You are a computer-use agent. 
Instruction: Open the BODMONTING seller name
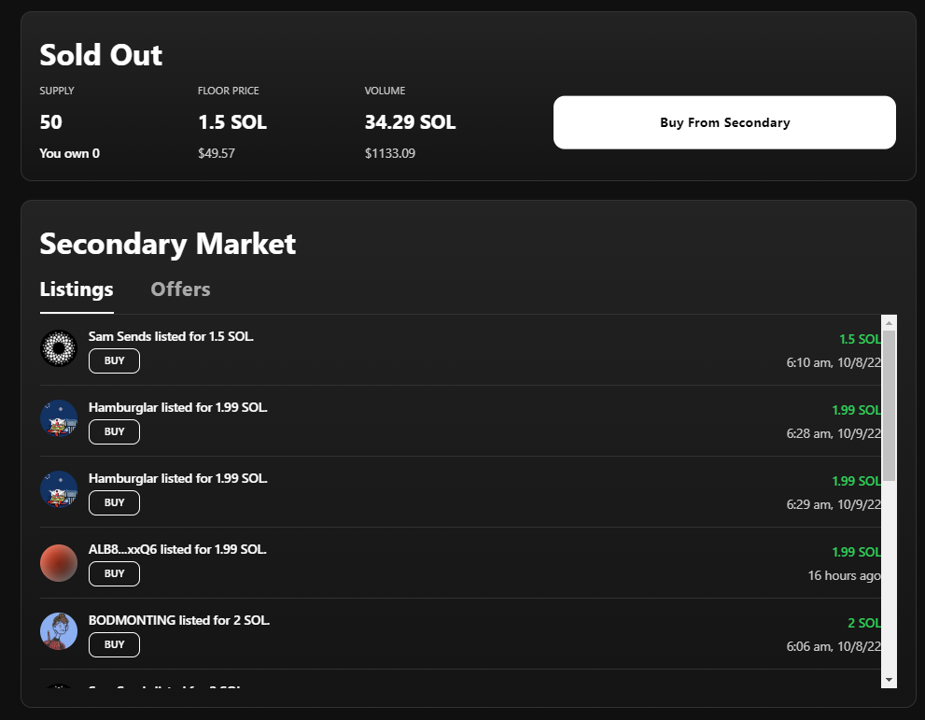132,621
